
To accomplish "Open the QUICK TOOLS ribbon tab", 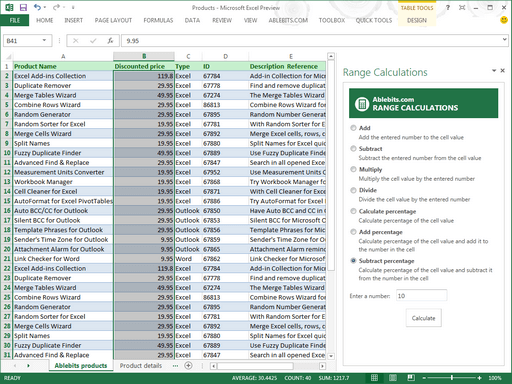I will pos(374,20).
